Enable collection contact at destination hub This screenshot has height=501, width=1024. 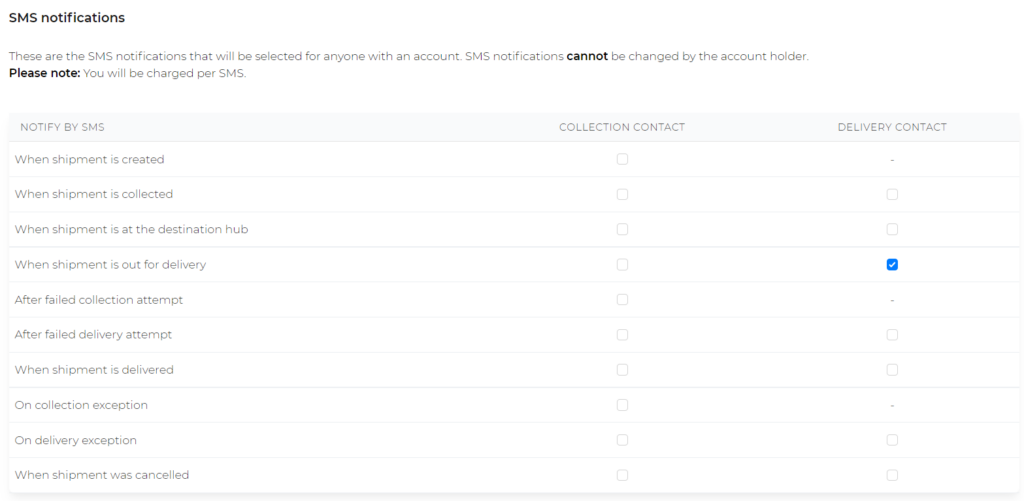622,229
